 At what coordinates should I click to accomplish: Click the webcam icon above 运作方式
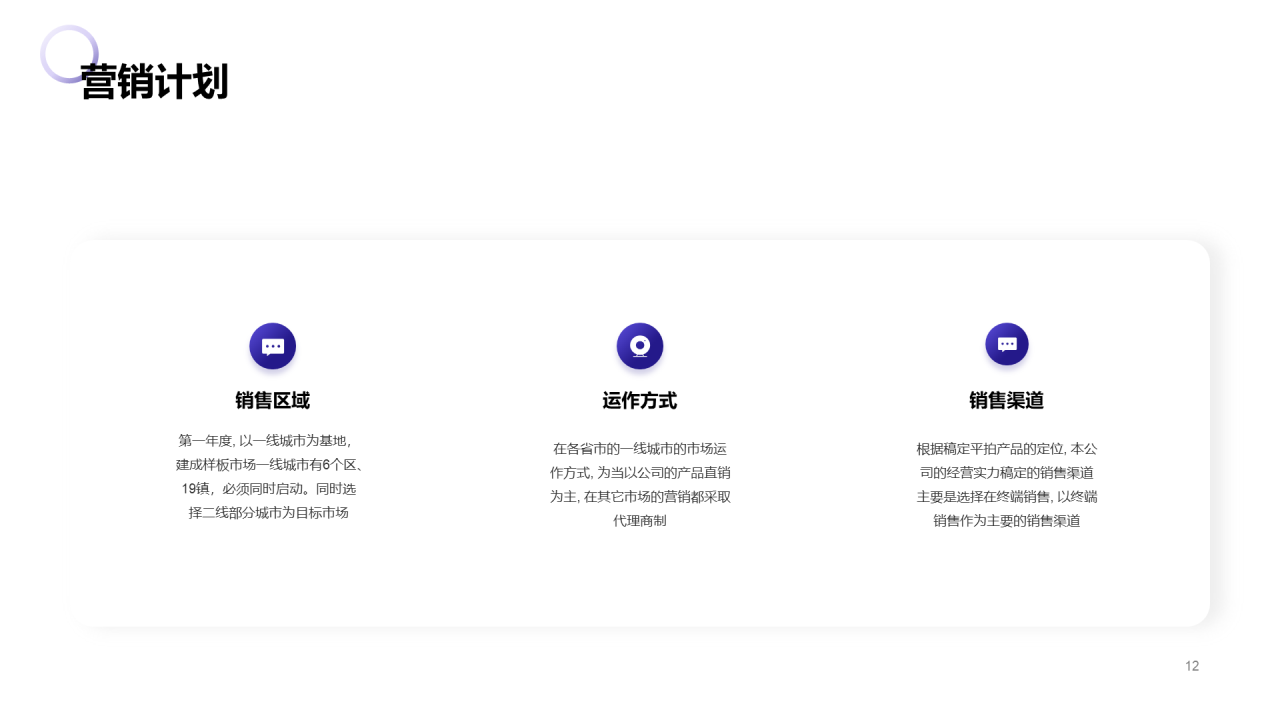pos(640,346)
